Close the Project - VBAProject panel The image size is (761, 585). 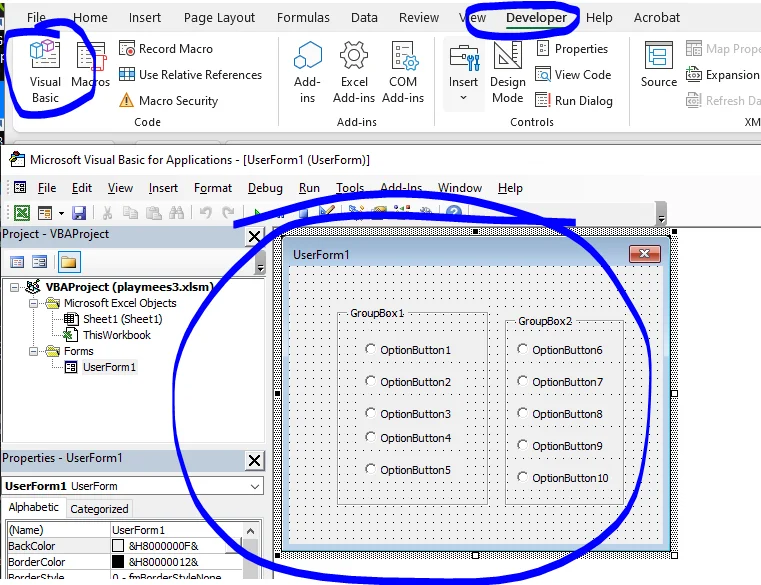tap(254, 236)
